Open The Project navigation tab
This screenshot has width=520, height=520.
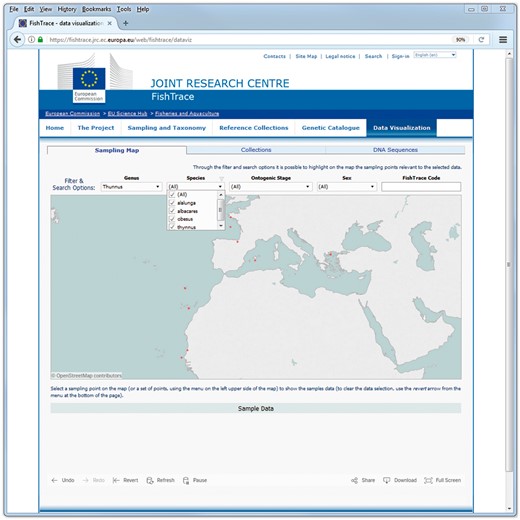click(96, 128)
